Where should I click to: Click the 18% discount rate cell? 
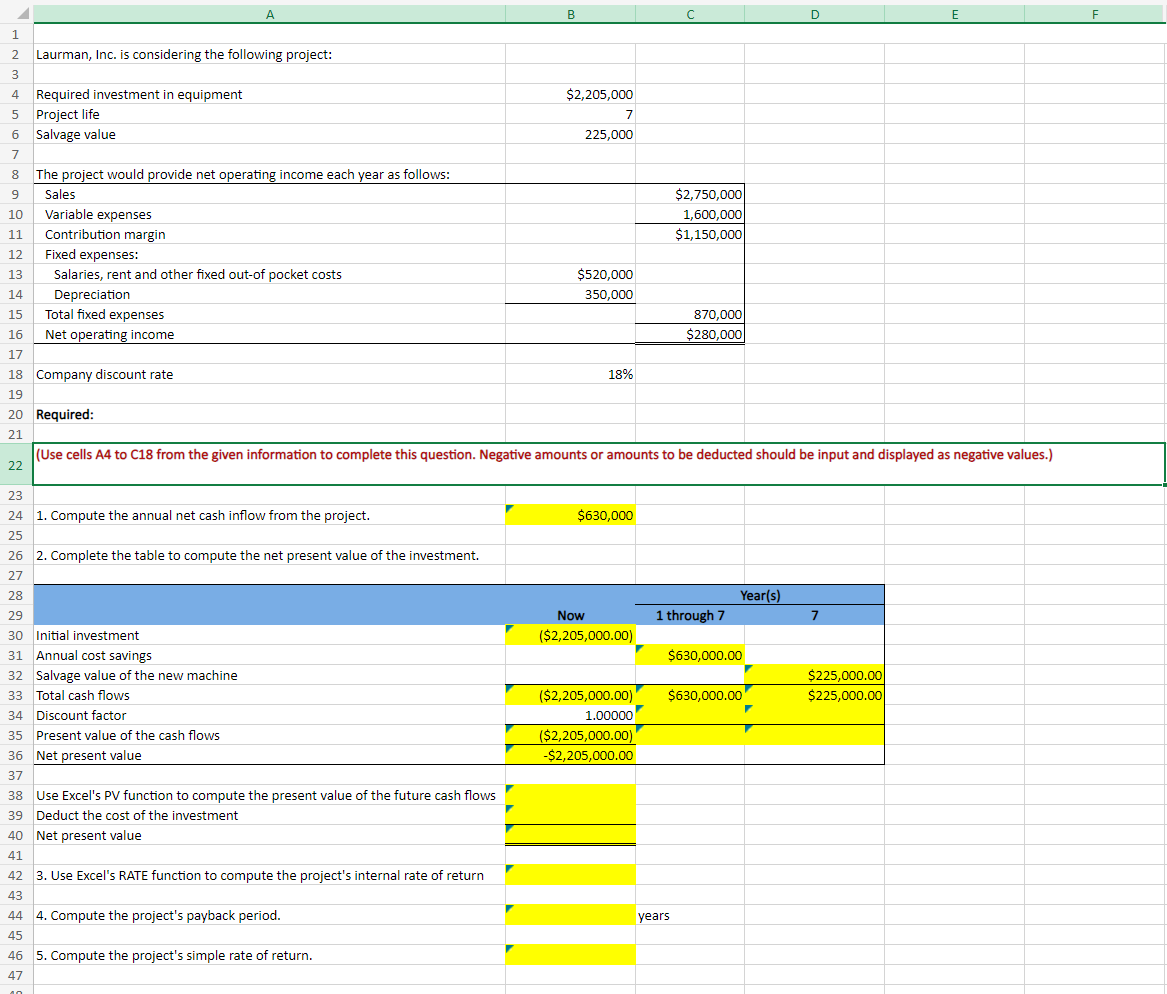pos(570,374)
